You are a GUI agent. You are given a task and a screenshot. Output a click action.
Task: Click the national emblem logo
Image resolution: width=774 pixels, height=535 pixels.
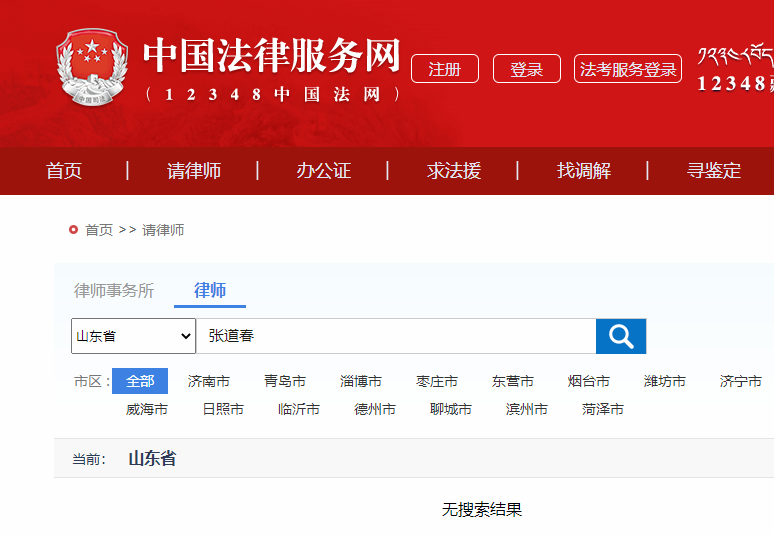[92, 70]
